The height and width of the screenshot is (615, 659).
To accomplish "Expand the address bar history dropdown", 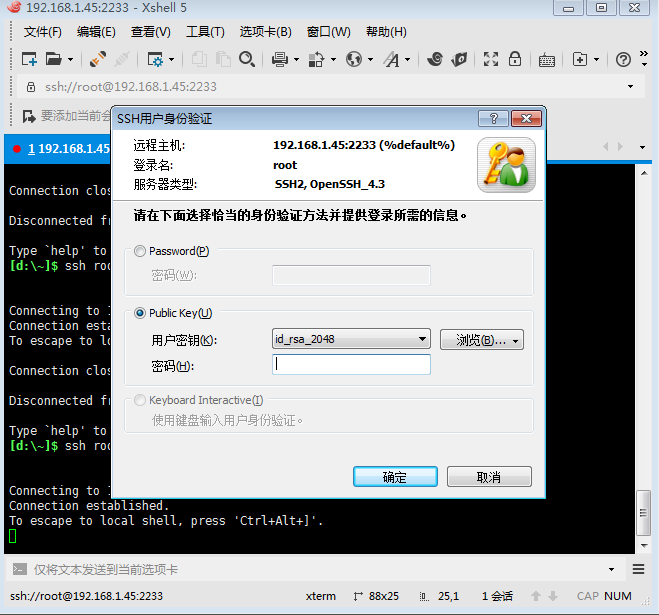I will coord(630,87).
